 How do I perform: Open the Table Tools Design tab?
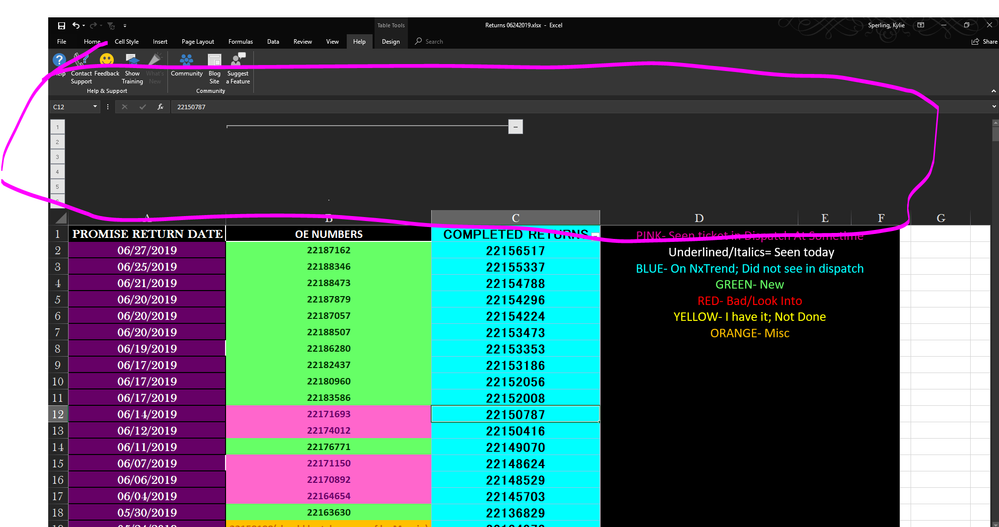point(391,41)
